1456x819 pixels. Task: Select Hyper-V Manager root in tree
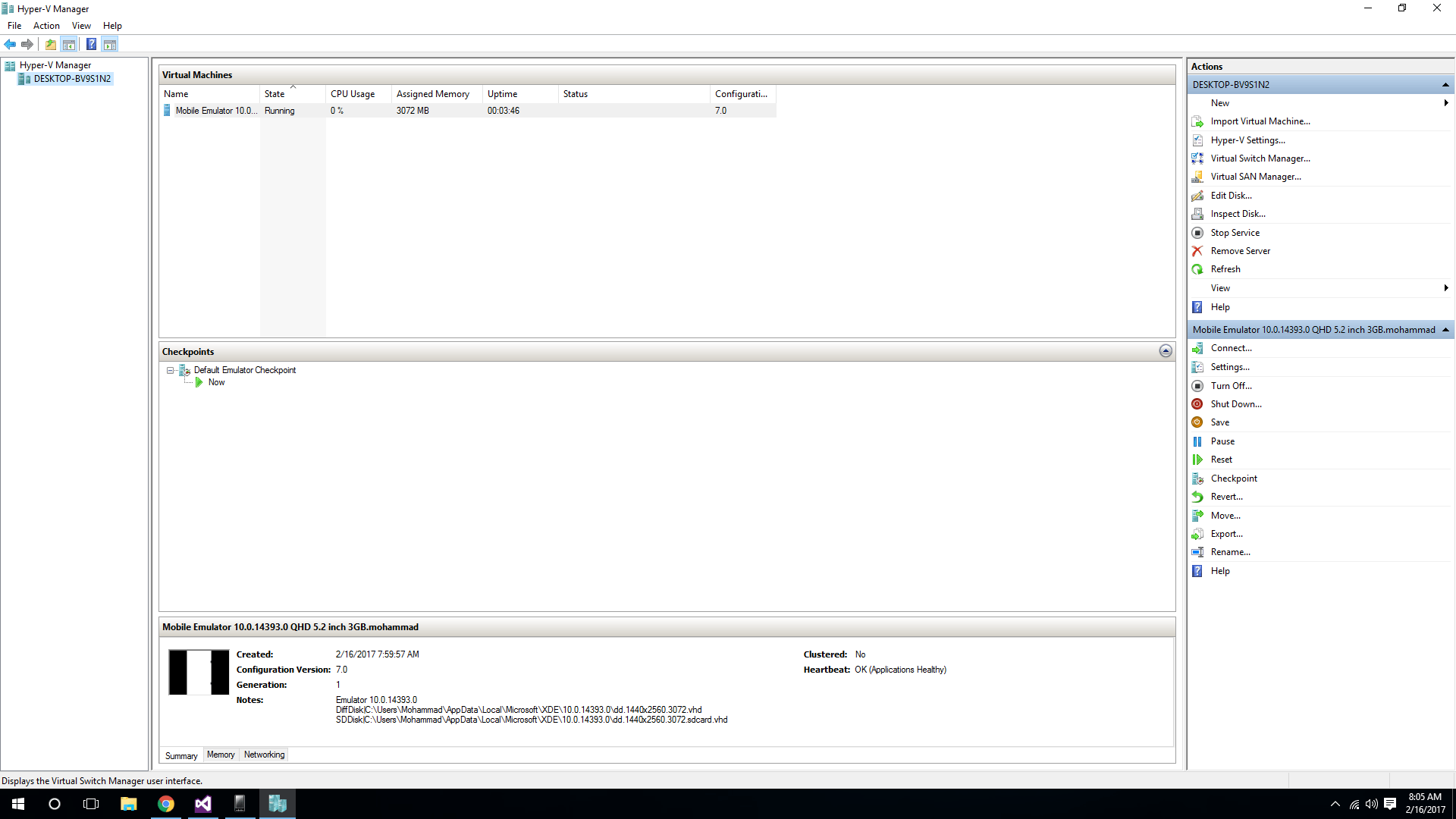tap(55, 66)
